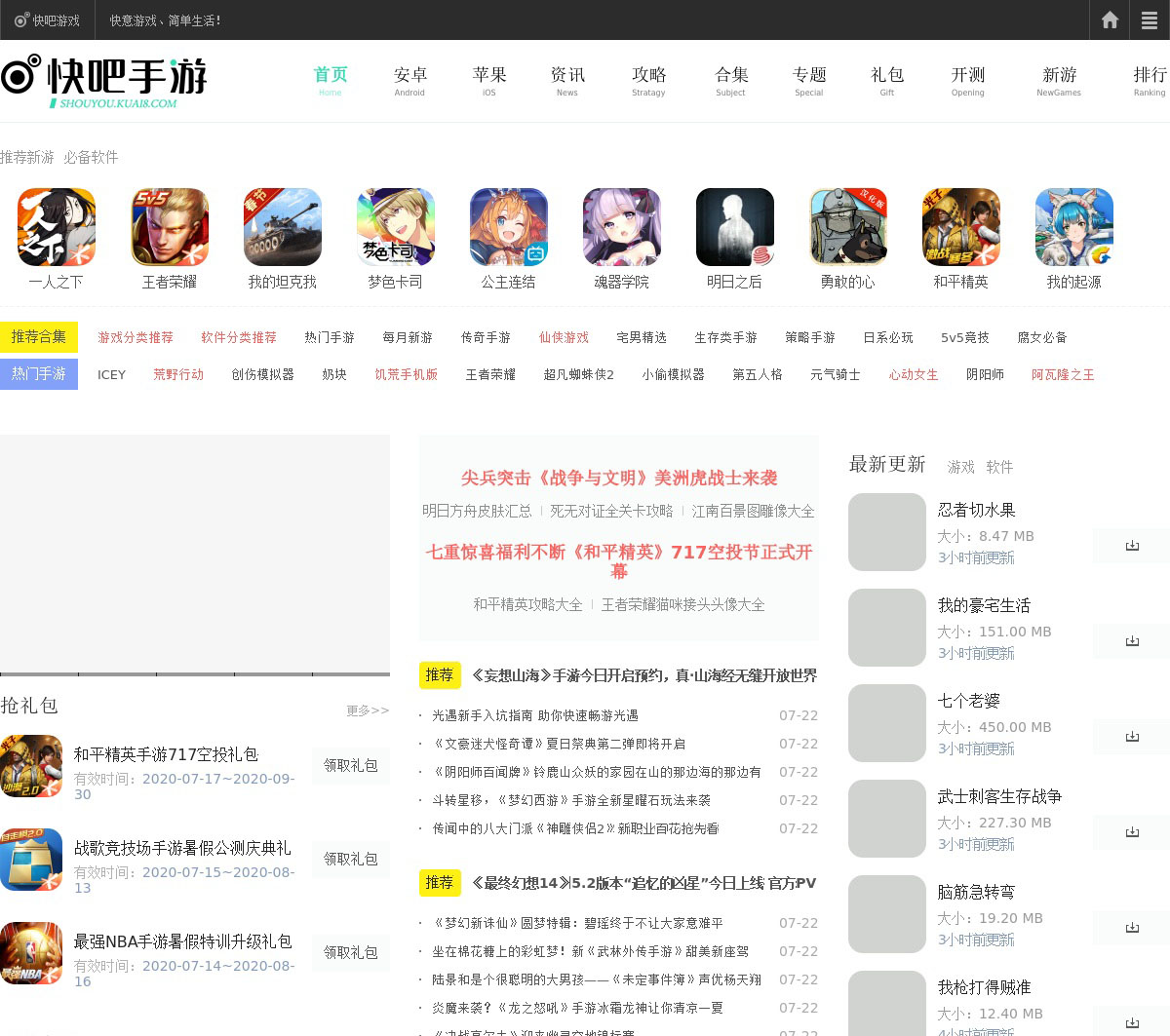Switch latest updates to 软件 tab

point(999,467)
